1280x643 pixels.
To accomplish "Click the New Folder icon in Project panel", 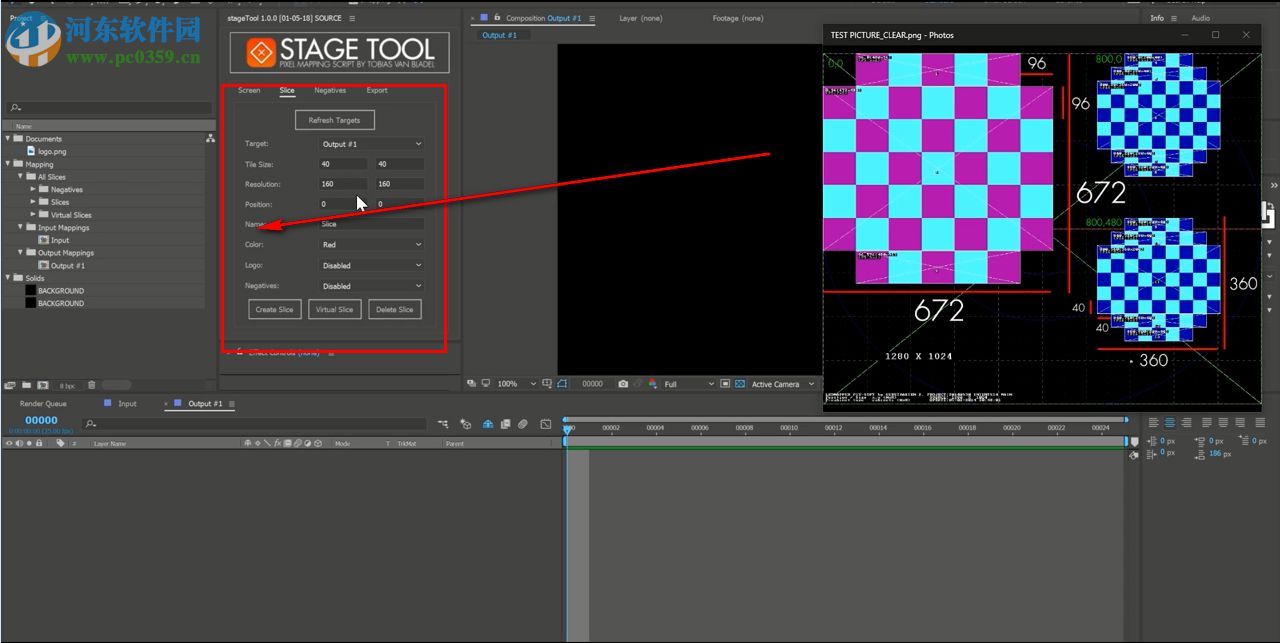I will 25,385.
